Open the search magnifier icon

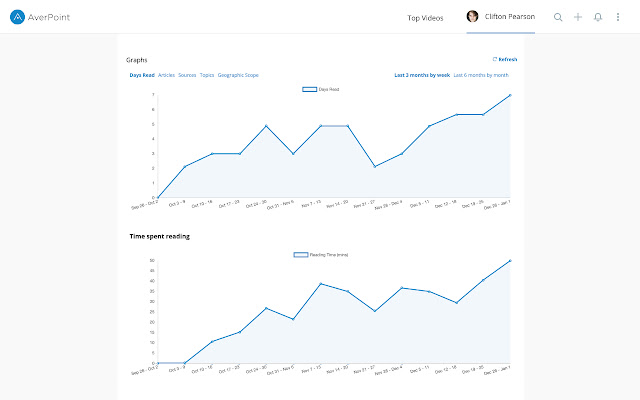[558, 17]
